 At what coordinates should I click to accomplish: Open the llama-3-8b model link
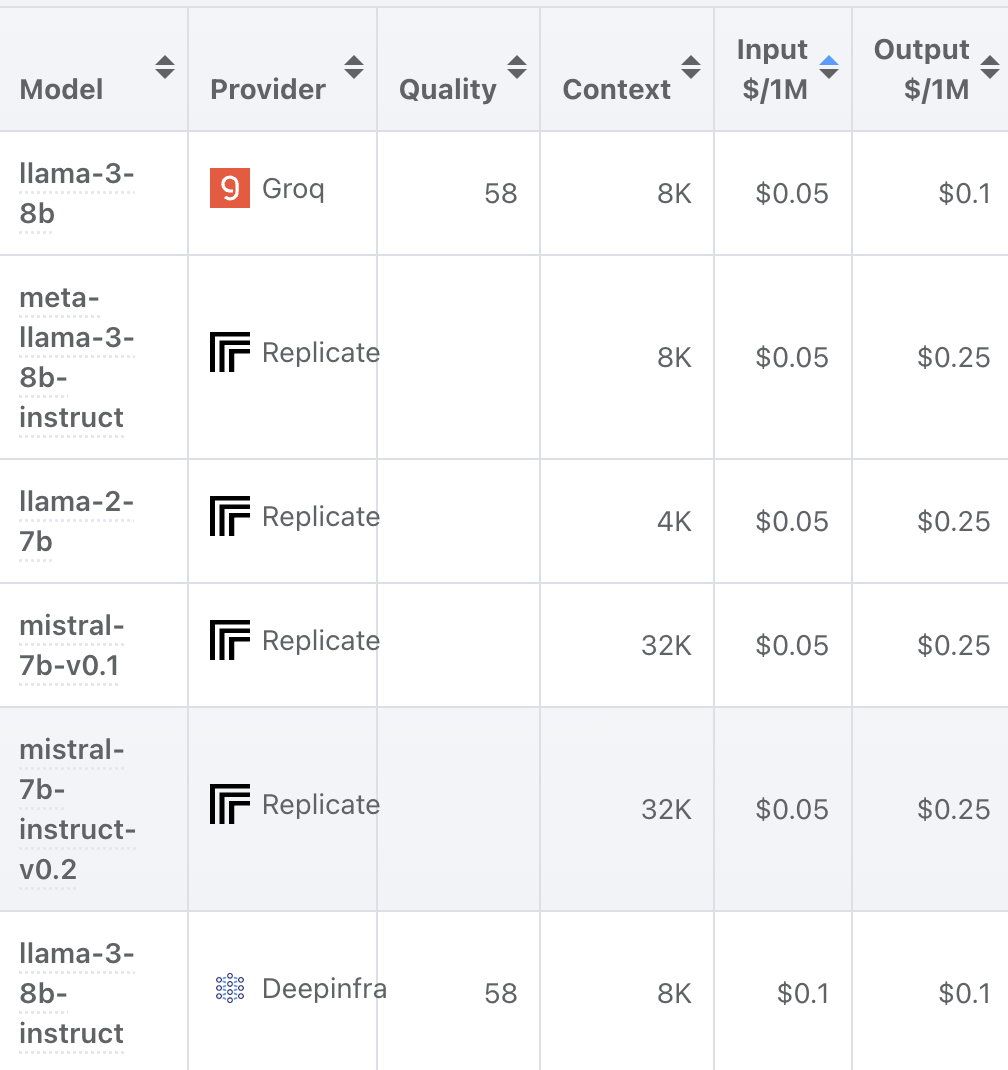click(76, 194)
